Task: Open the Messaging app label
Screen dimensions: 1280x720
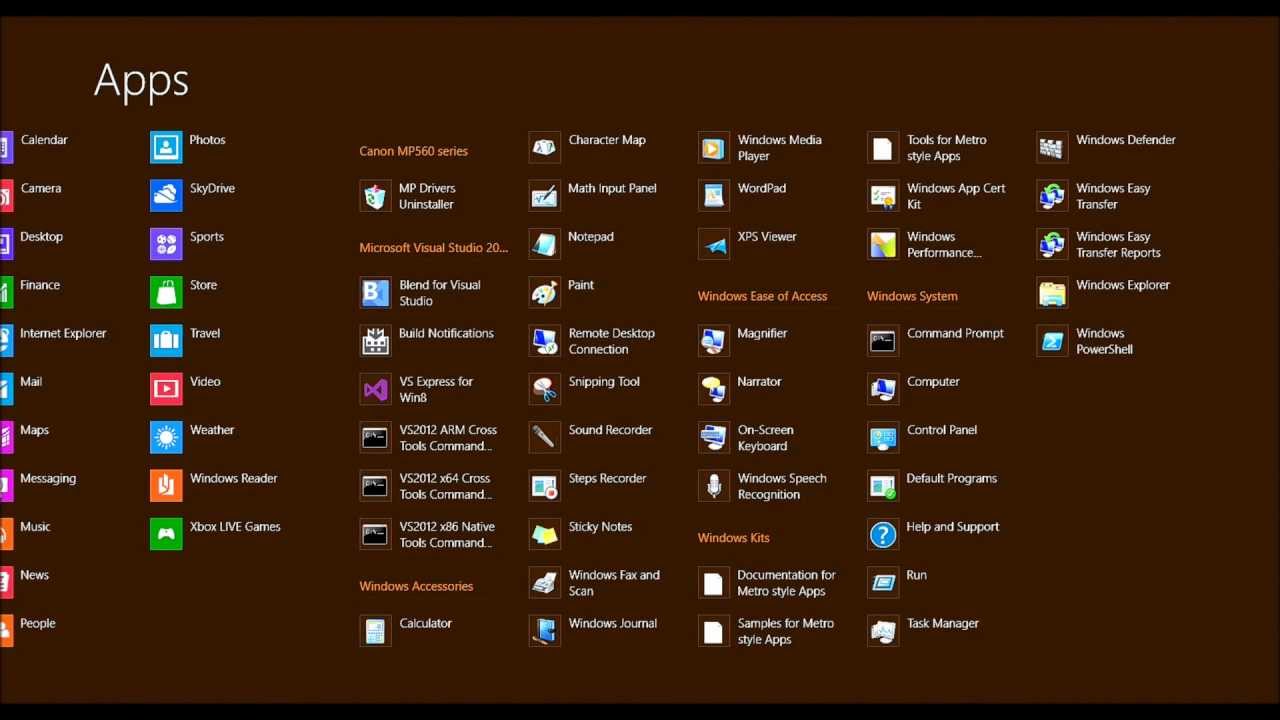Action: (x=48, y=478)
